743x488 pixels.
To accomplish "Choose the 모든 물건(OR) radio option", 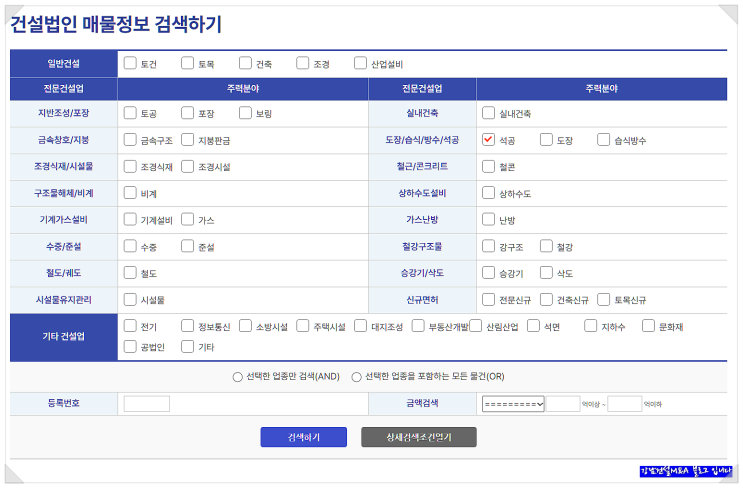I will (356, 377).
